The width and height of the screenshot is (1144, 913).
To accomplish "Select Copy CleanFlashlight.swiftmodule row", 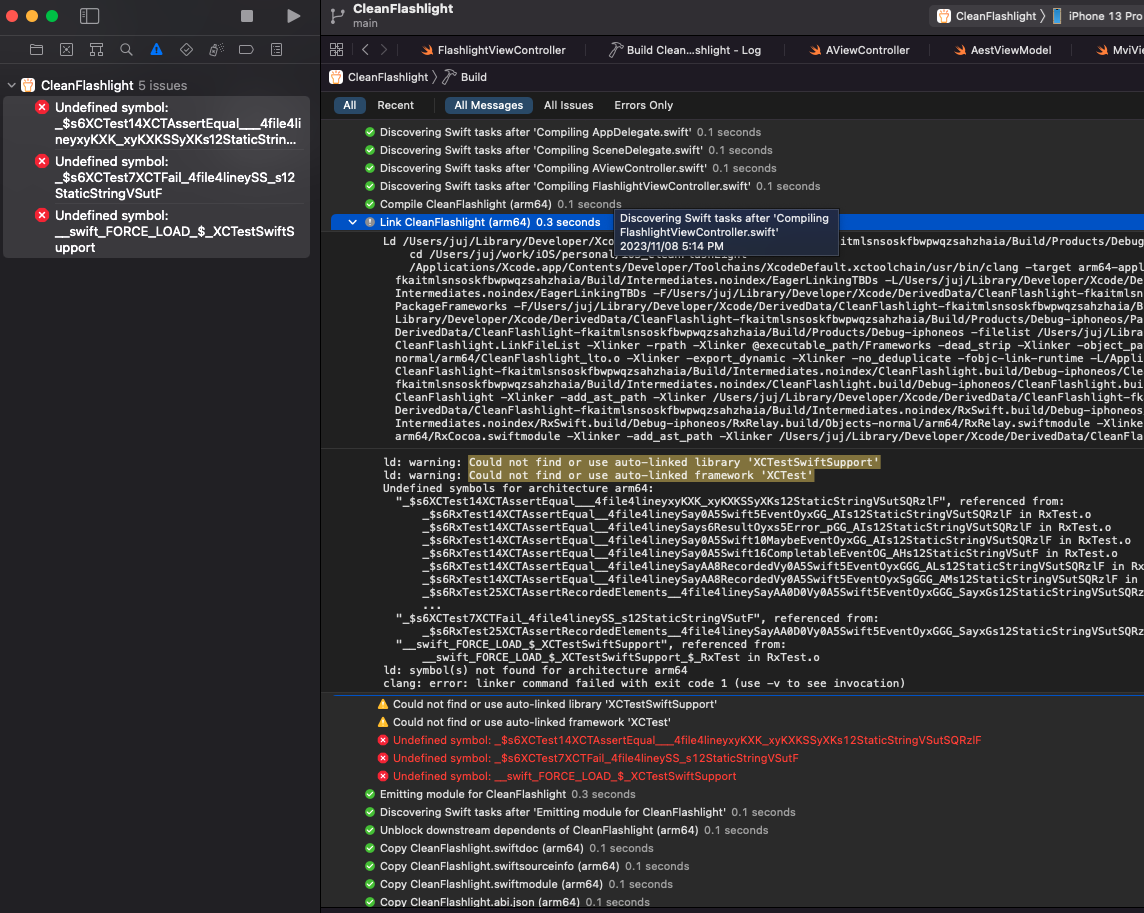I will [518, 885].
